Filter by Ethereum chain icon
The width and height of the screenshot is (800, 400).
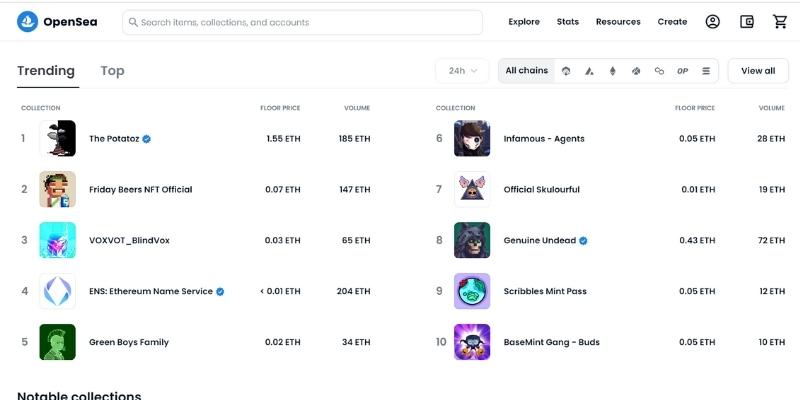click(612, 71)
